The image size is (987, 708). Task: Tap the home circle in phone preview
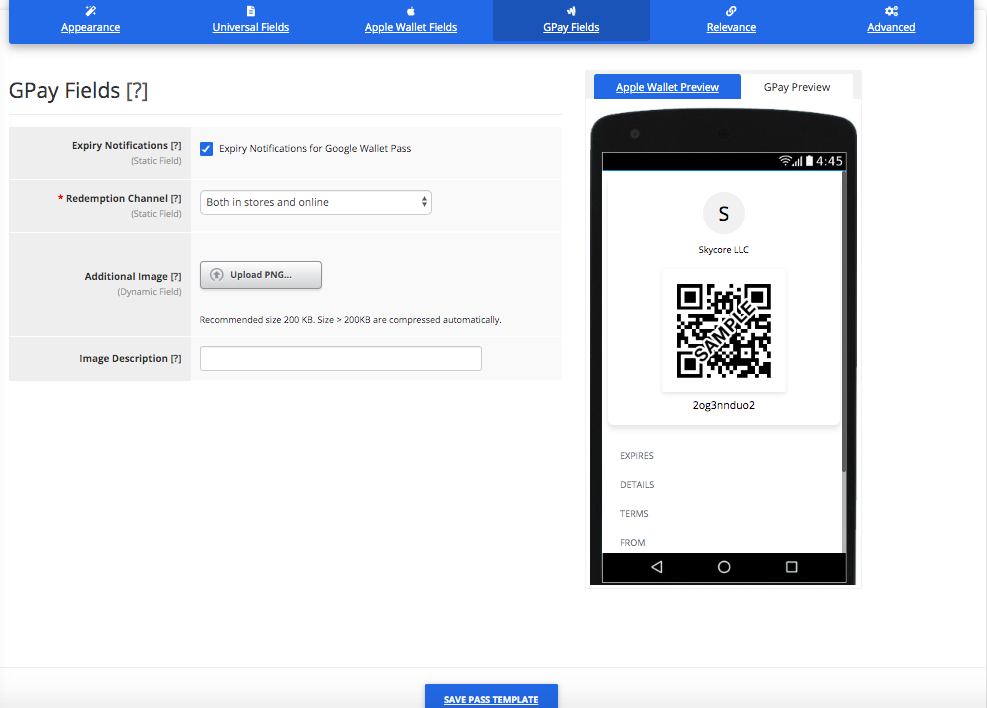724,567
